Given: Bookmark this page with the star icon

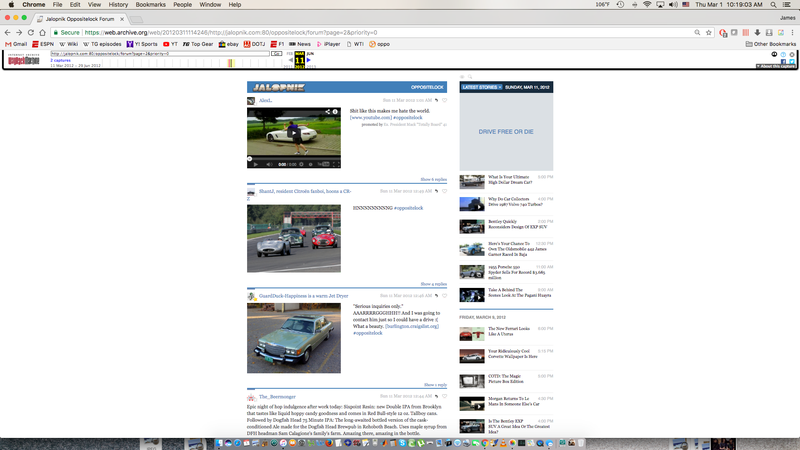Looking at the screenshot, I should pos(709,32).
